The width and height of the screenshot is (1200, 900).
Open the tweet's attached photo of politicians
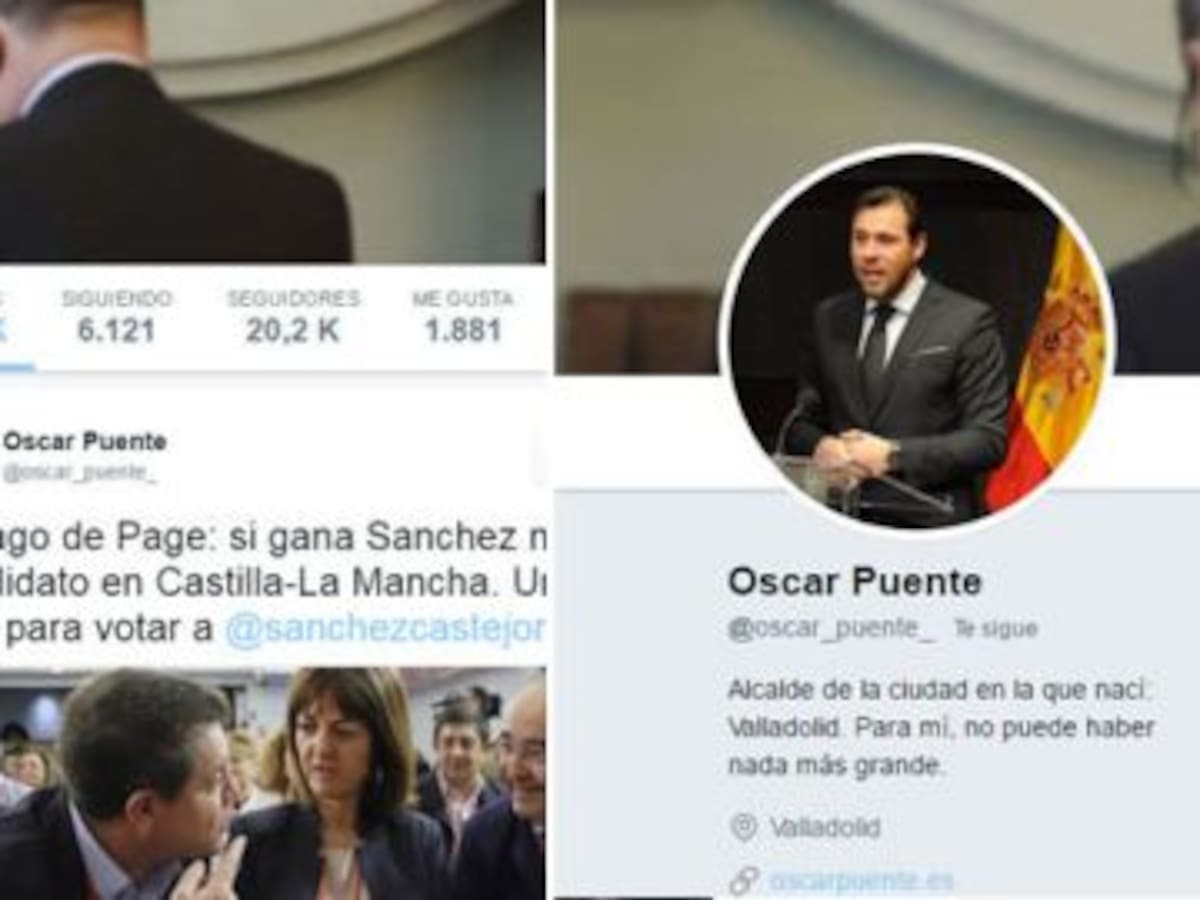273,784
